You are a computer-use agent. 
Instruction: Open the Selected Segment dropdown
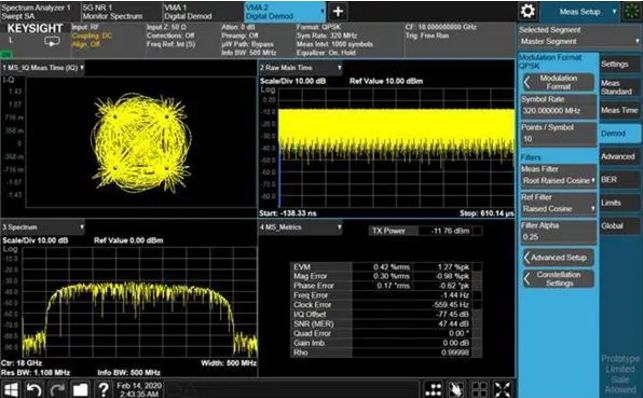coord(579,36)
